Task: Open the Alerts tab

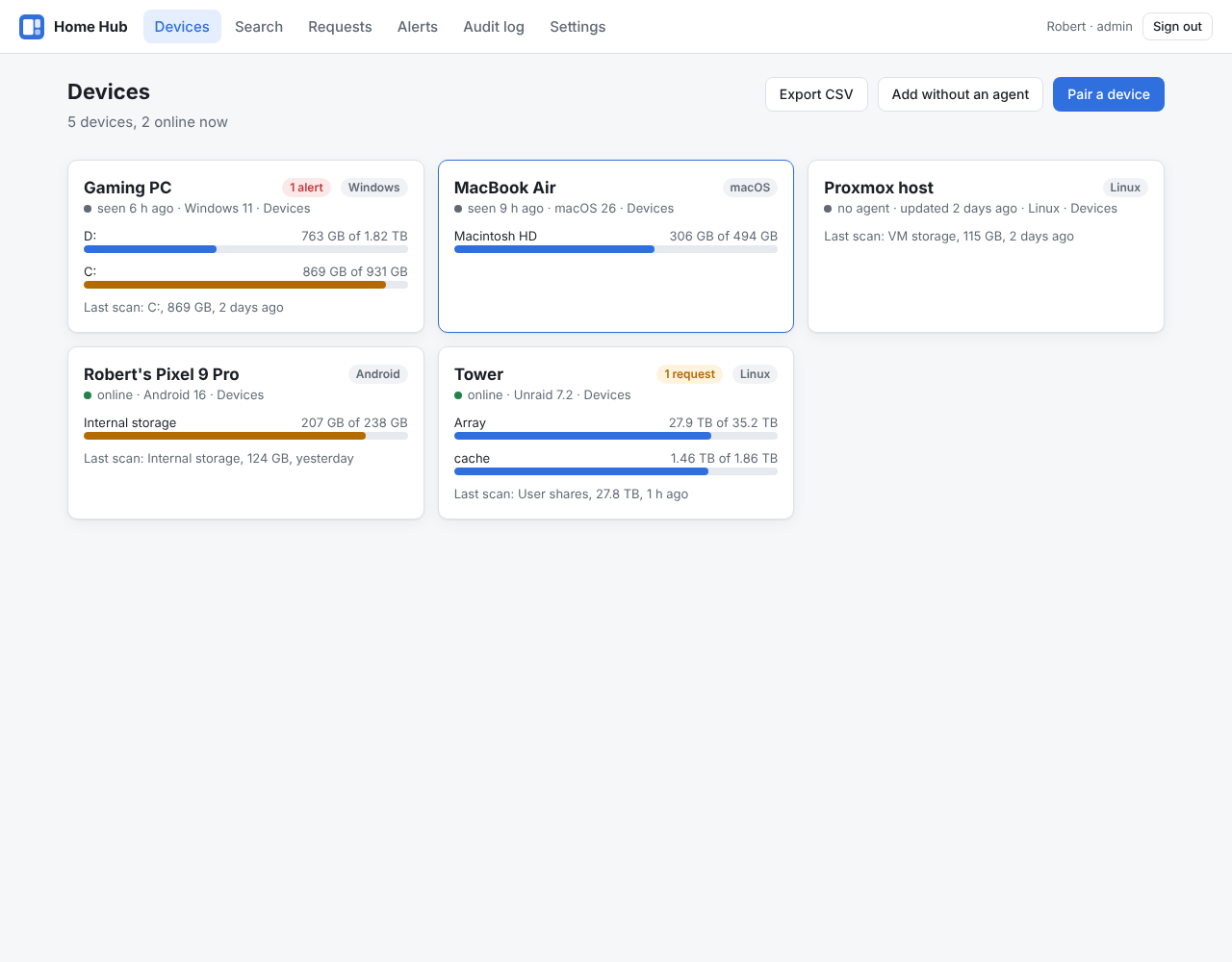Action: tap(418, 27)
